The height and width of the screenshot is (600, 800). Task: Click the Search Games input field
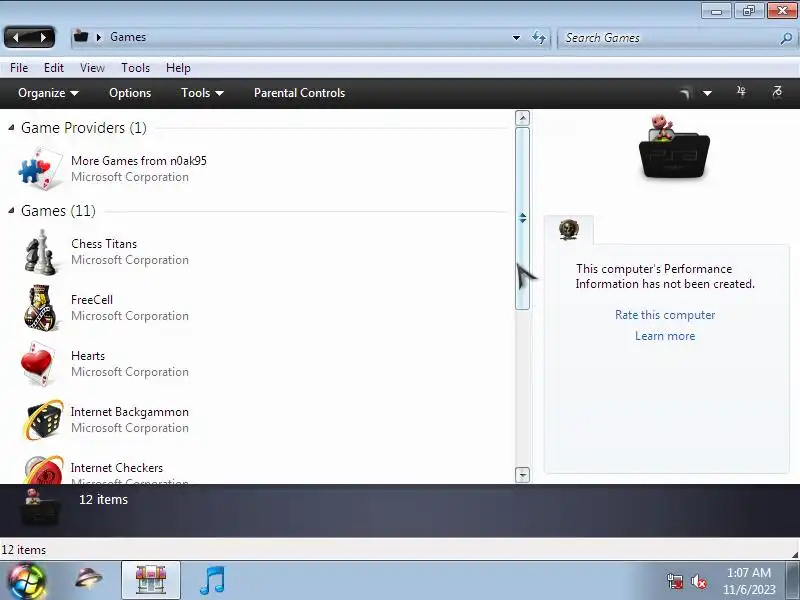(x=668, y=38)
